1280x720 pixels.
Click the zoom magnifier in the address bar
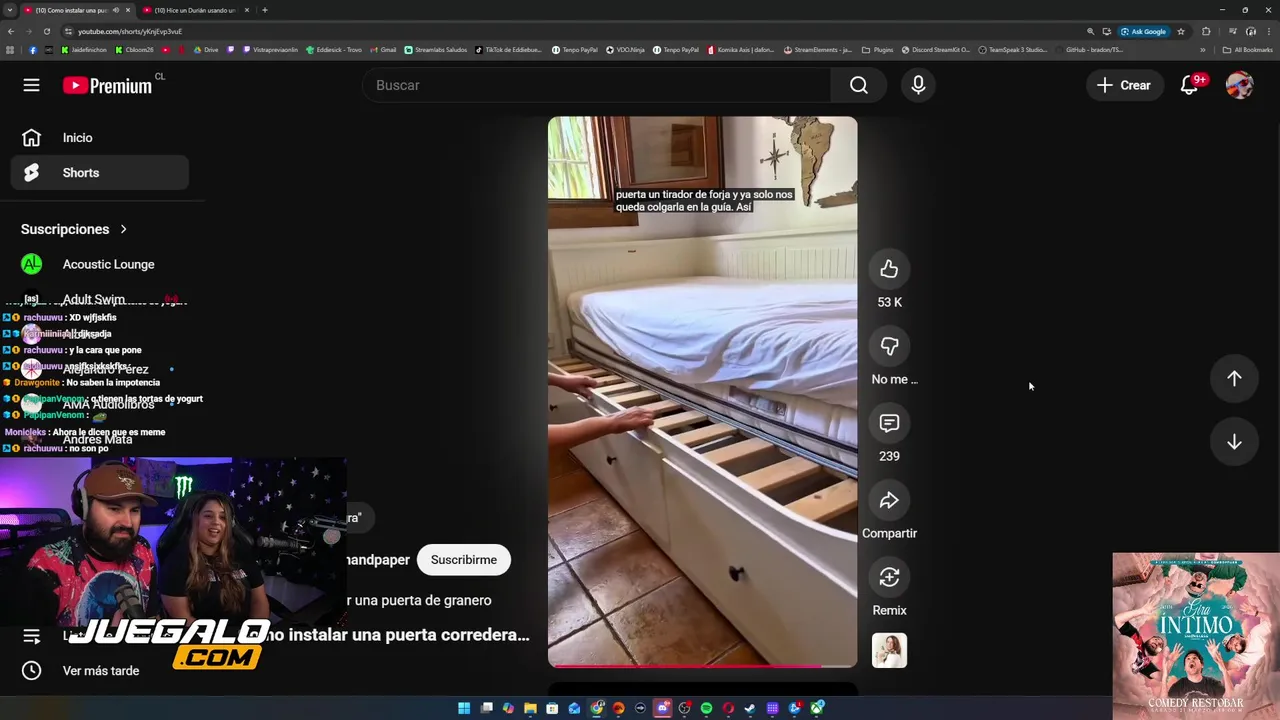pos(1091,31)
